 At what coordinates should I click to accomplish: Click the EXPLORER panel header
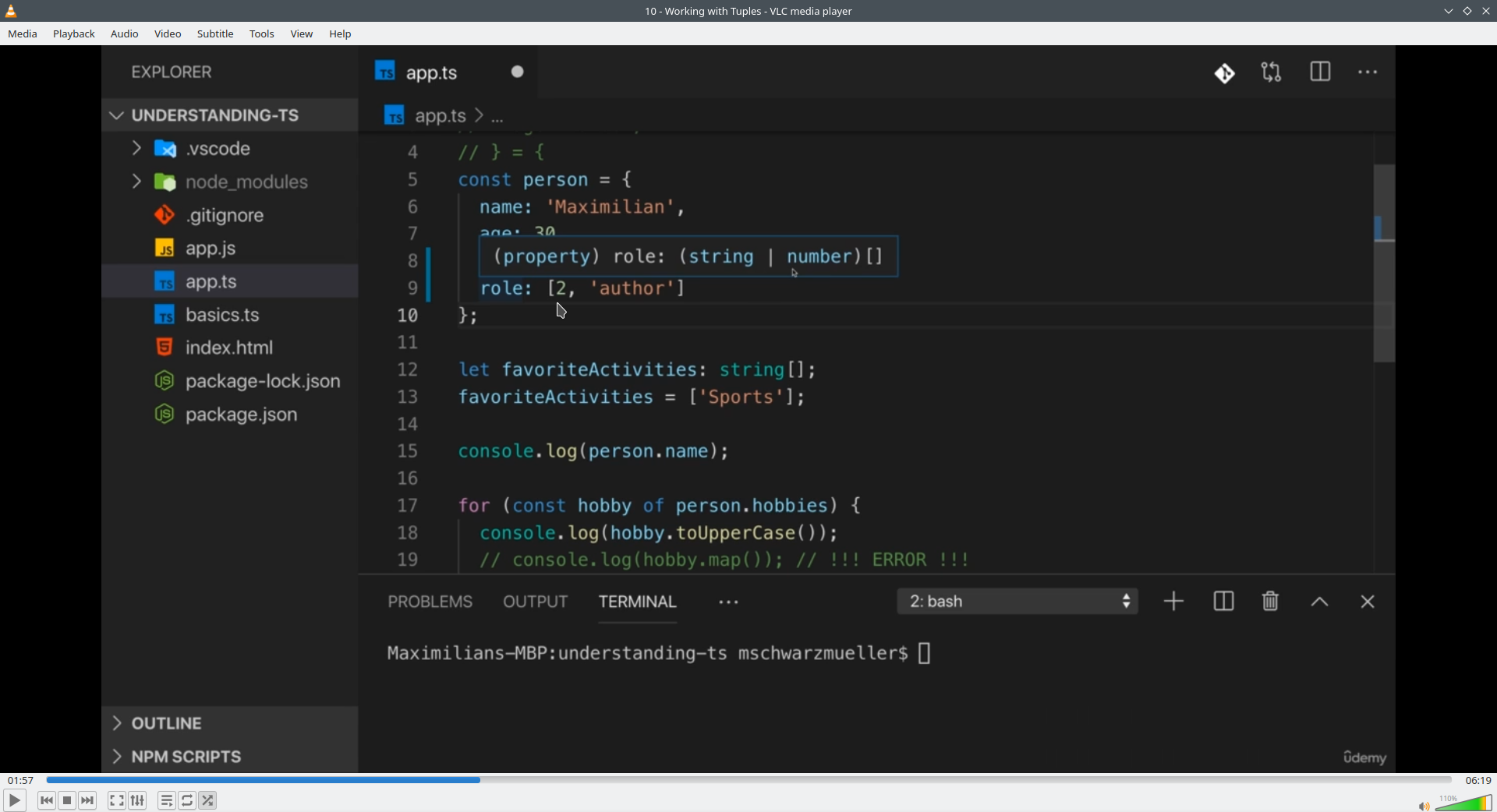[x=172, y=72]
